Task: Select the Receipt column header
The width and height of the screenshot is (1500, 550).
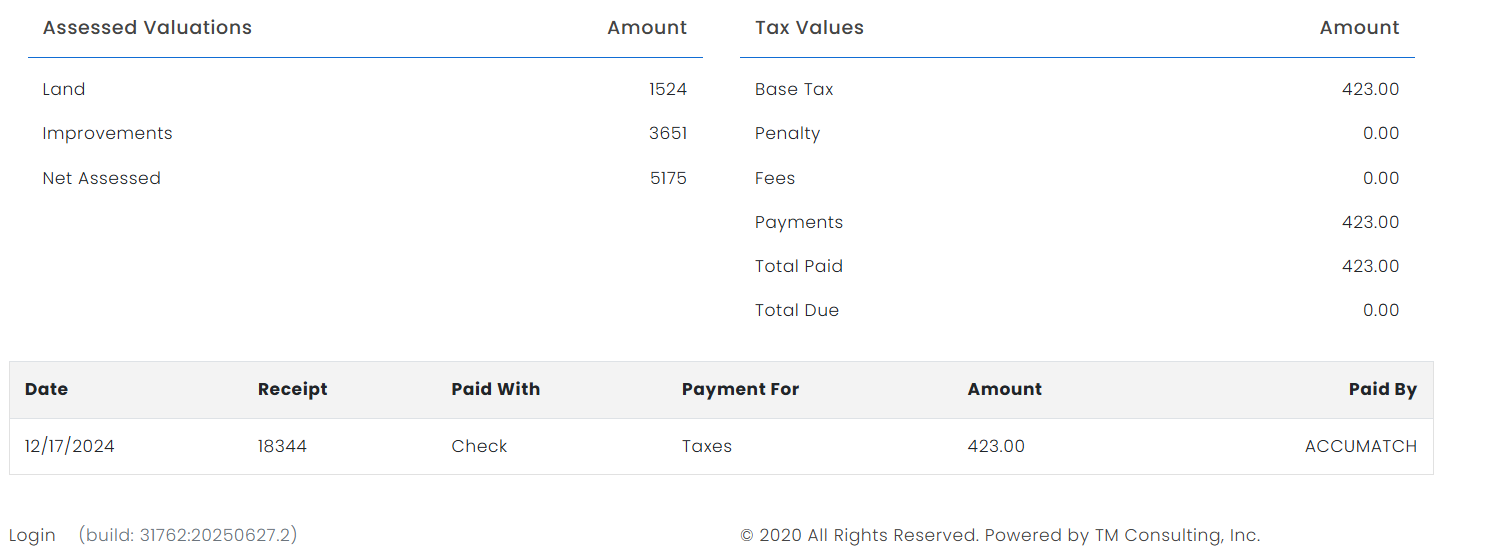Action: click(x=292, y=389)
